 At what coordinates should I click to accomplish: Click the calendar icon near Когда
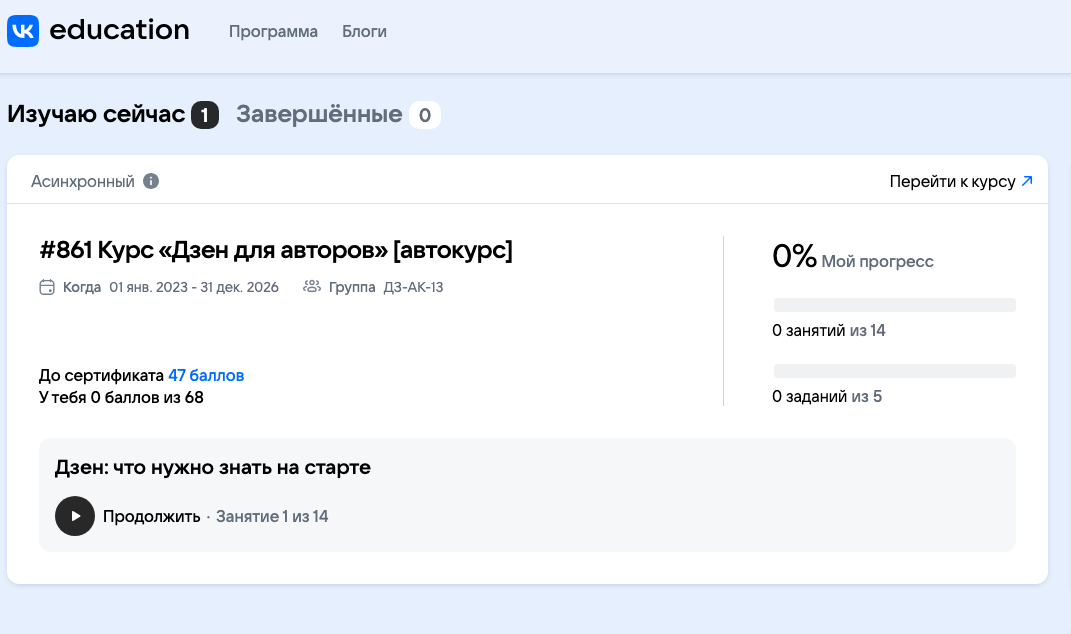(x=46, y=287)
